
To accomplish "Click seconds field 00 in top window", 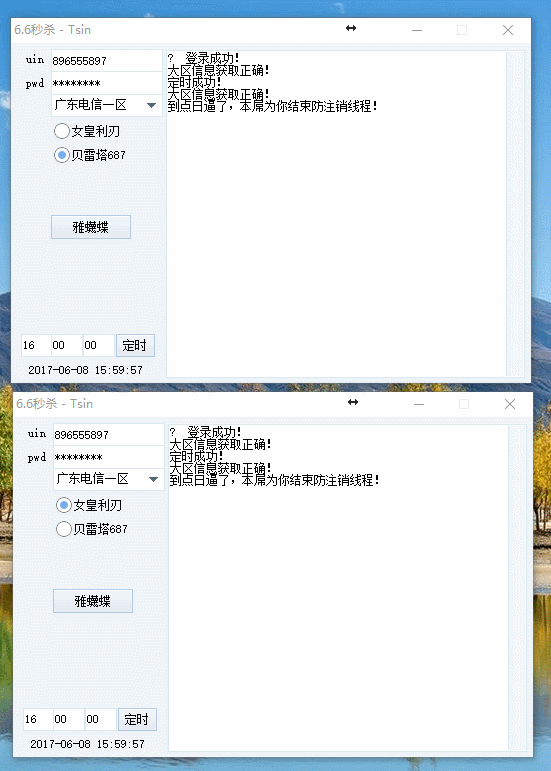I will click(x=98, y=345).
